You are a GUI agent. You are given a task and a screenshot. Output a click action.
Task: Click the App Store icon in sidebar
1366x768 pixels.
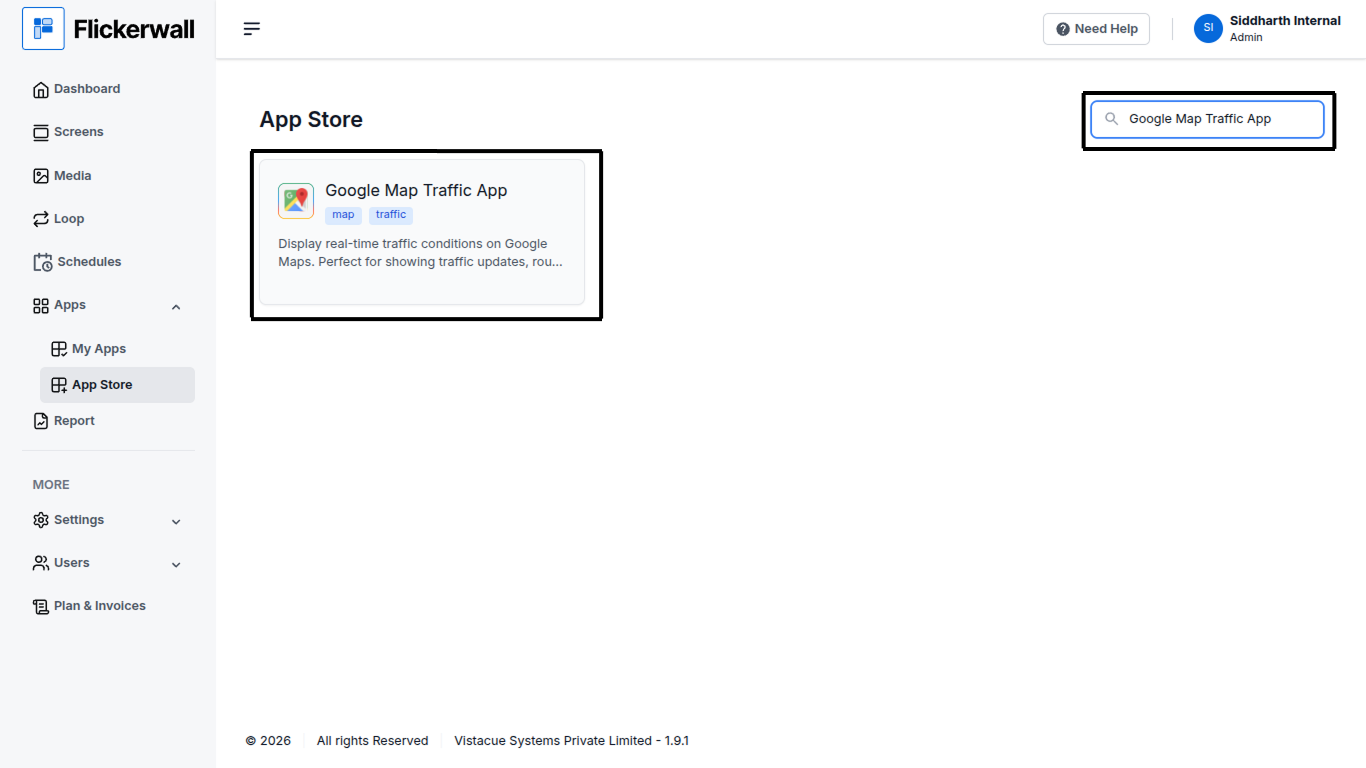[59, 385]
